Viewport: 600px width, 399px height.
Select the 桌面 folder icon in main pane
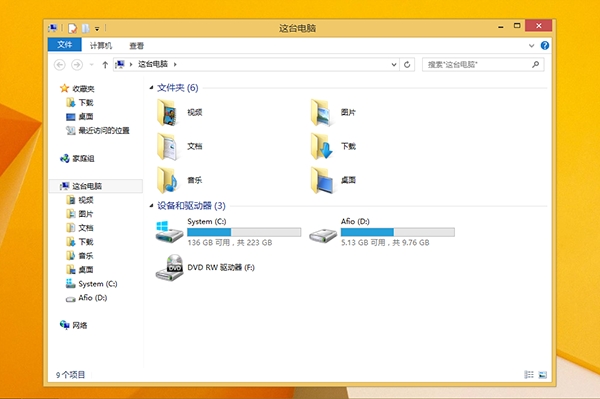[x=321, y=180]
